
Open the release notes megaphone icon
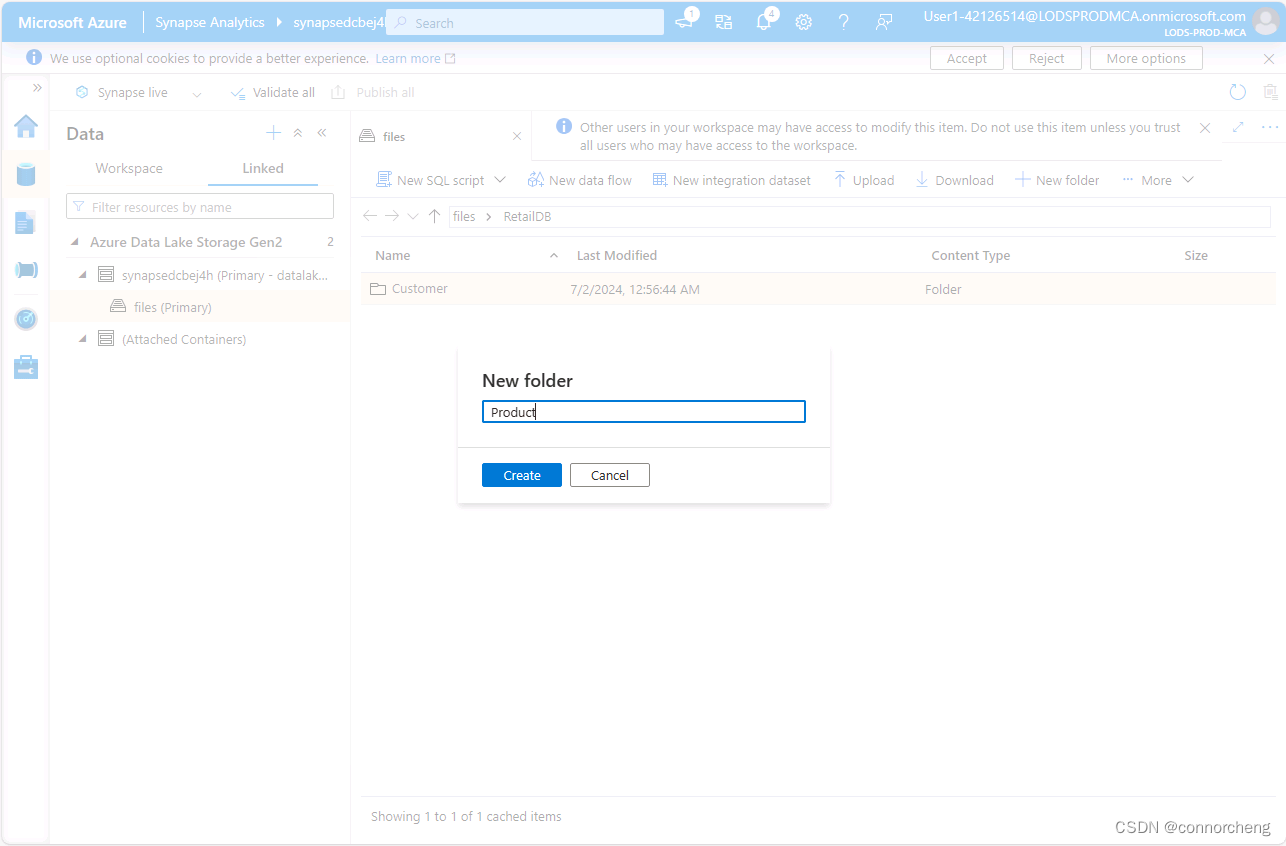(684, 21)
